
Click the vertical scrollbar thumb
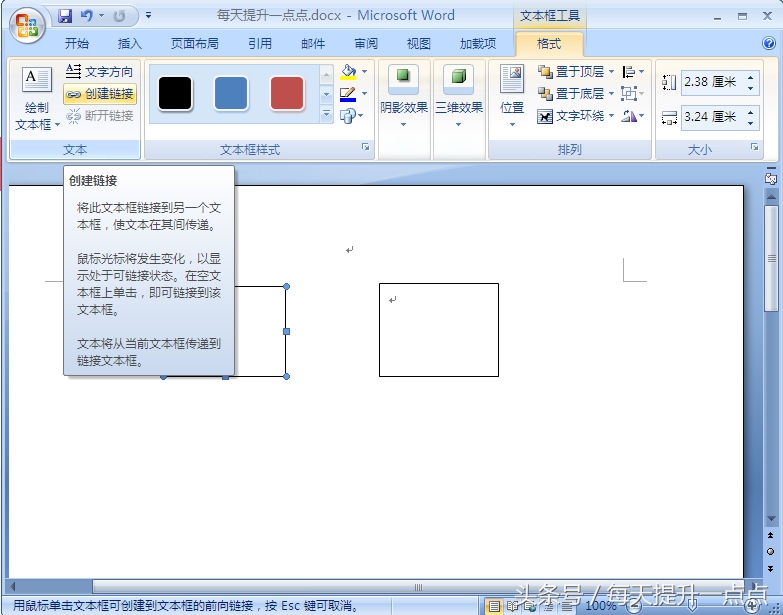pyautogui.click(x=771, y=258)
